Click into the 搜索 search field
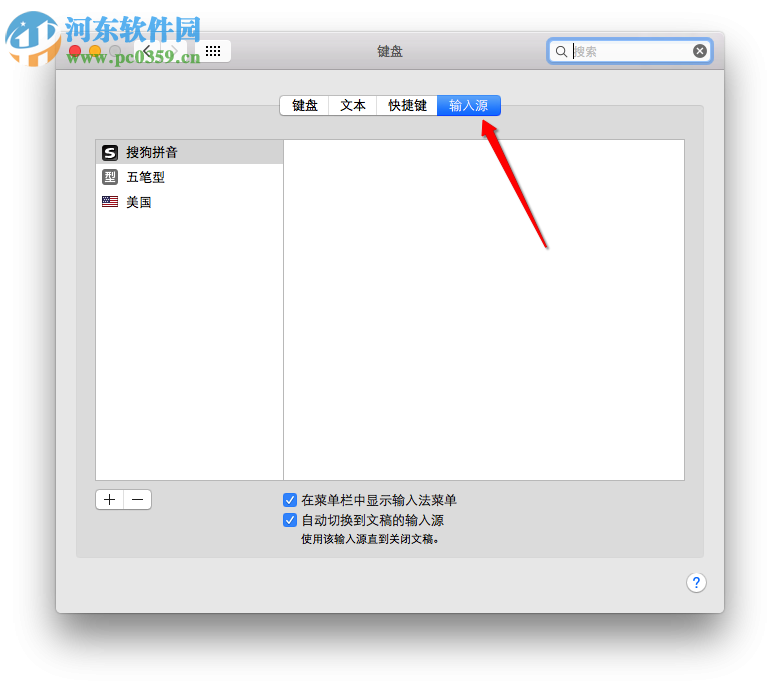Image resolution: width=780 pixels, height=693 pixels. (630, 51)
